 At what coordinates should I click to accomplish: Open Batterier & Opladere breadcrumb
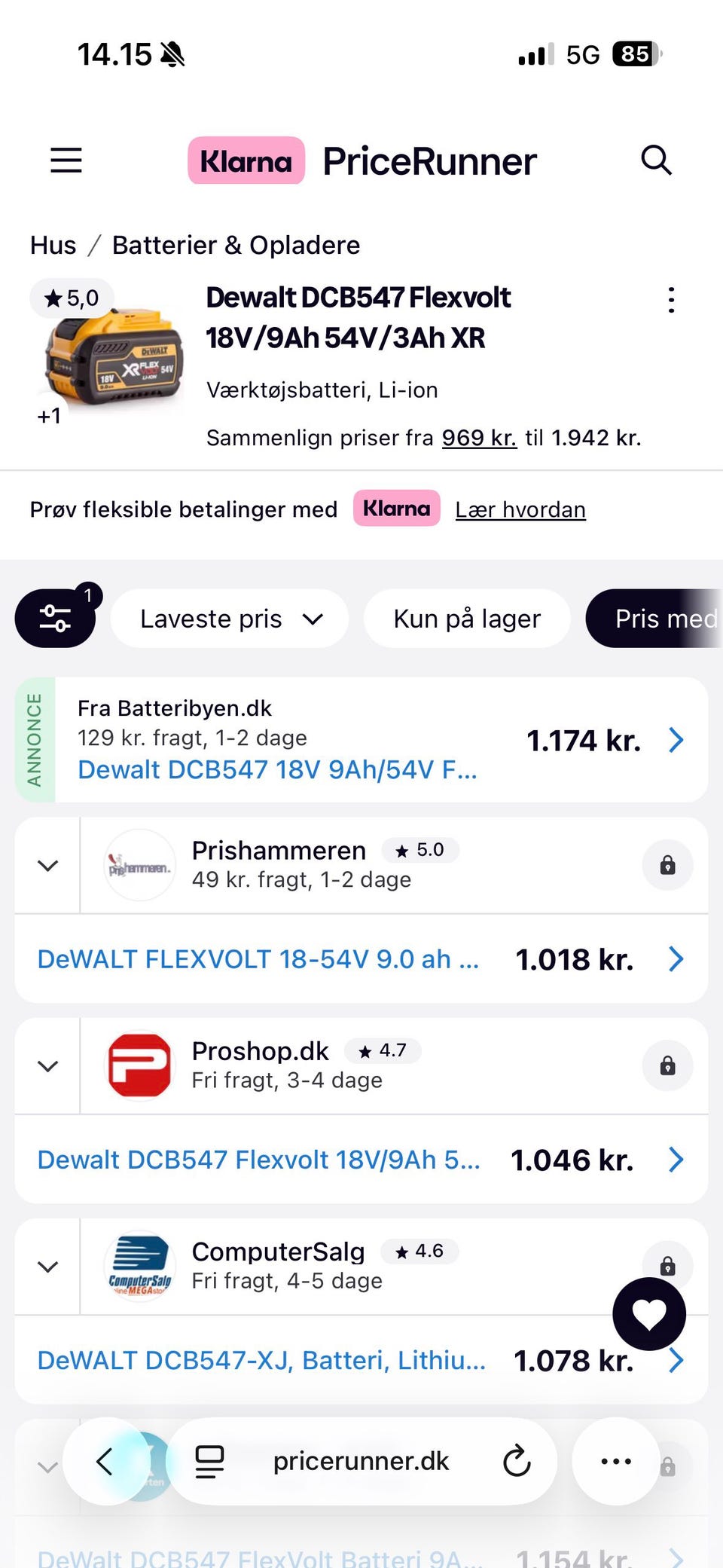(x=236, y=246)
